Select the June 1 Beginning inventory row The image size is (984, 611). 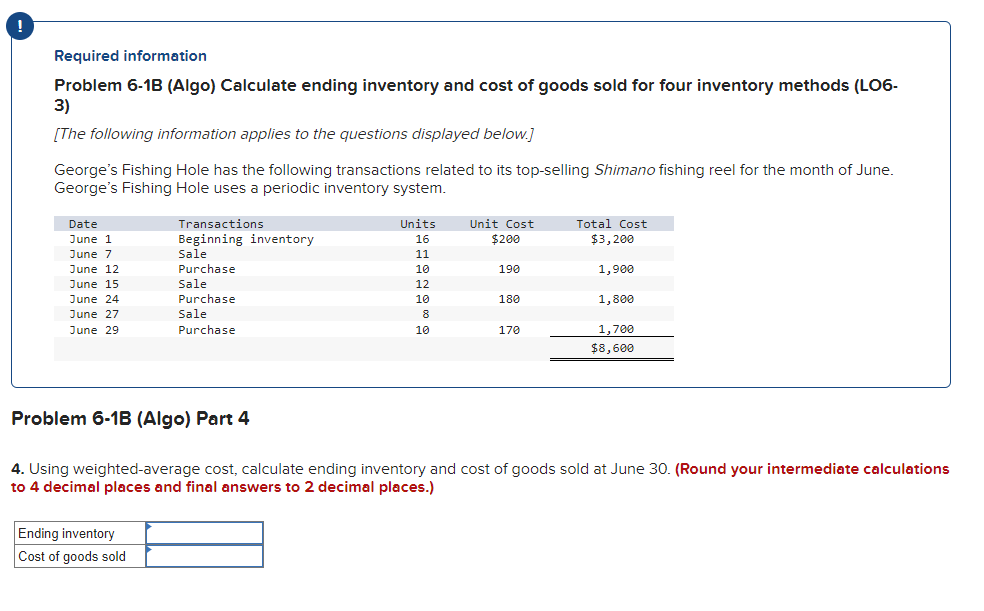[300, 238]
